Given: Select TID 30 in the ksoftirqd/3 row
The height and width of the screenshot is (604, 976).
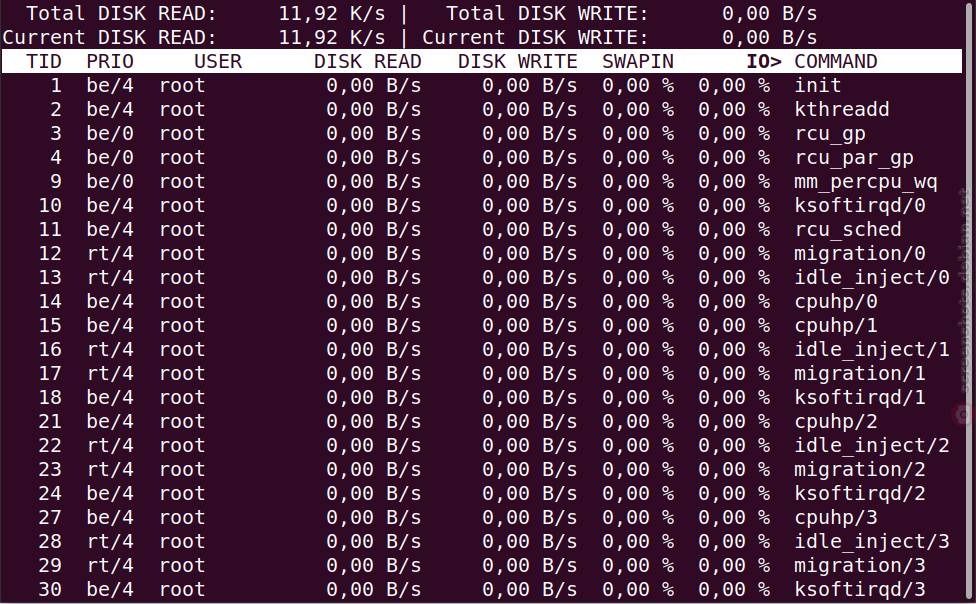Looking at the screenshot, I should tap(50, 590).
